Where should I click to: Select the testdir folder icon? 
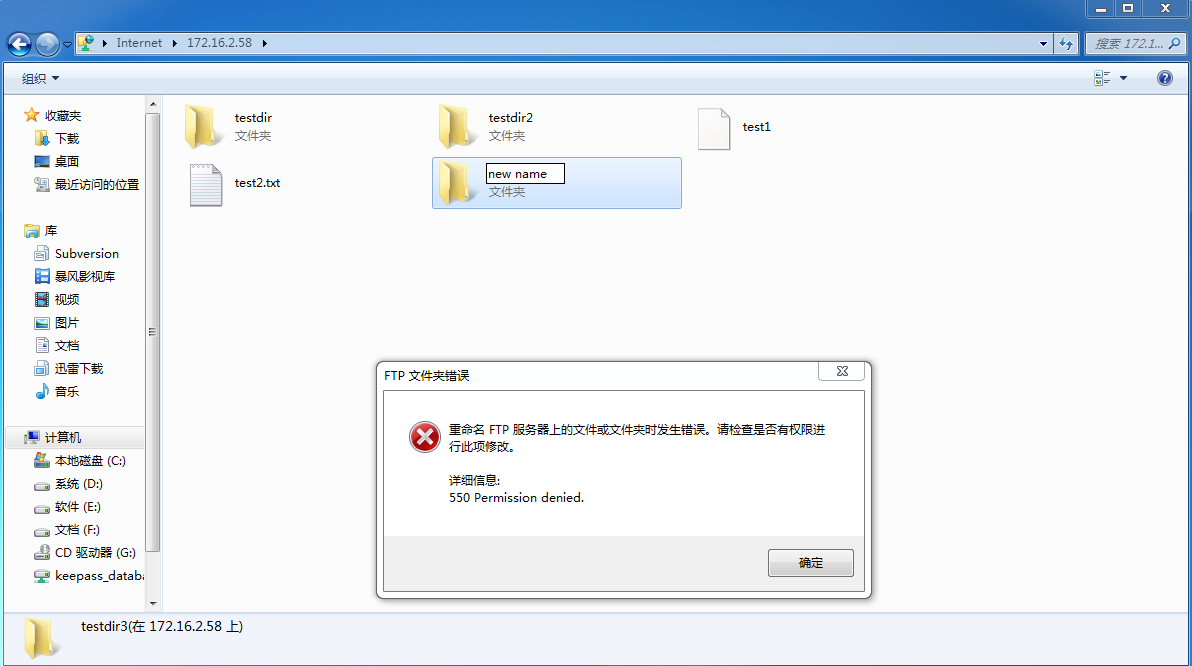[201, 126]
